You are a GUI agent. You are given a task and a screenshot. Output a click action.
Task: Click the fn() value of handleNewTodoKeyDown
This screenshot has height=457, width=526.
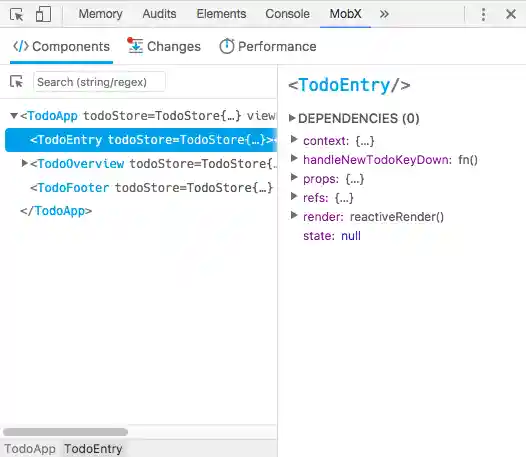tap(468, 160)
